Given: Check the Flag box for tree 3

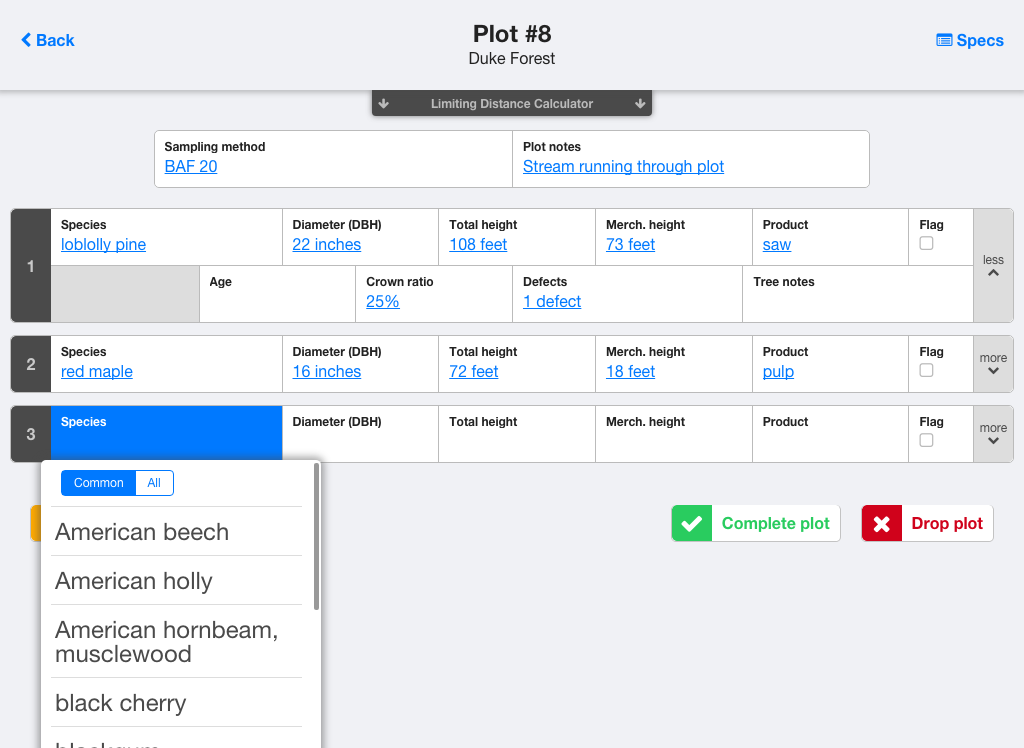Looking at the screenshot, I should [926, 440].
